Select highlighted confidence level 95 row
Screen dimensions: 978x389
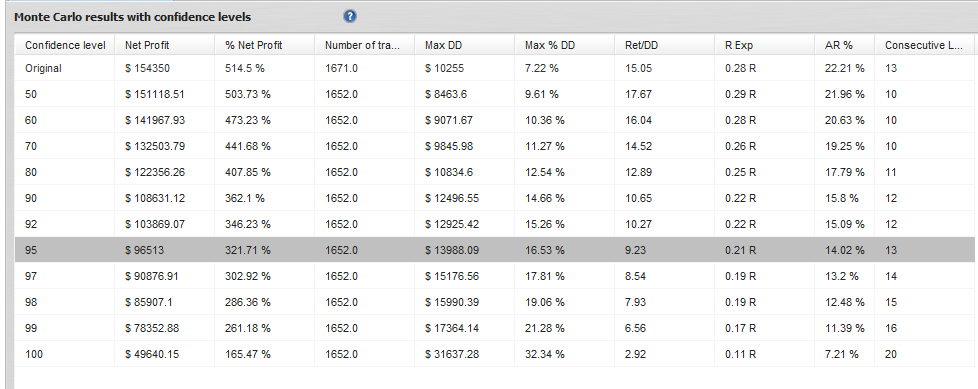click(x=495, y=250)
